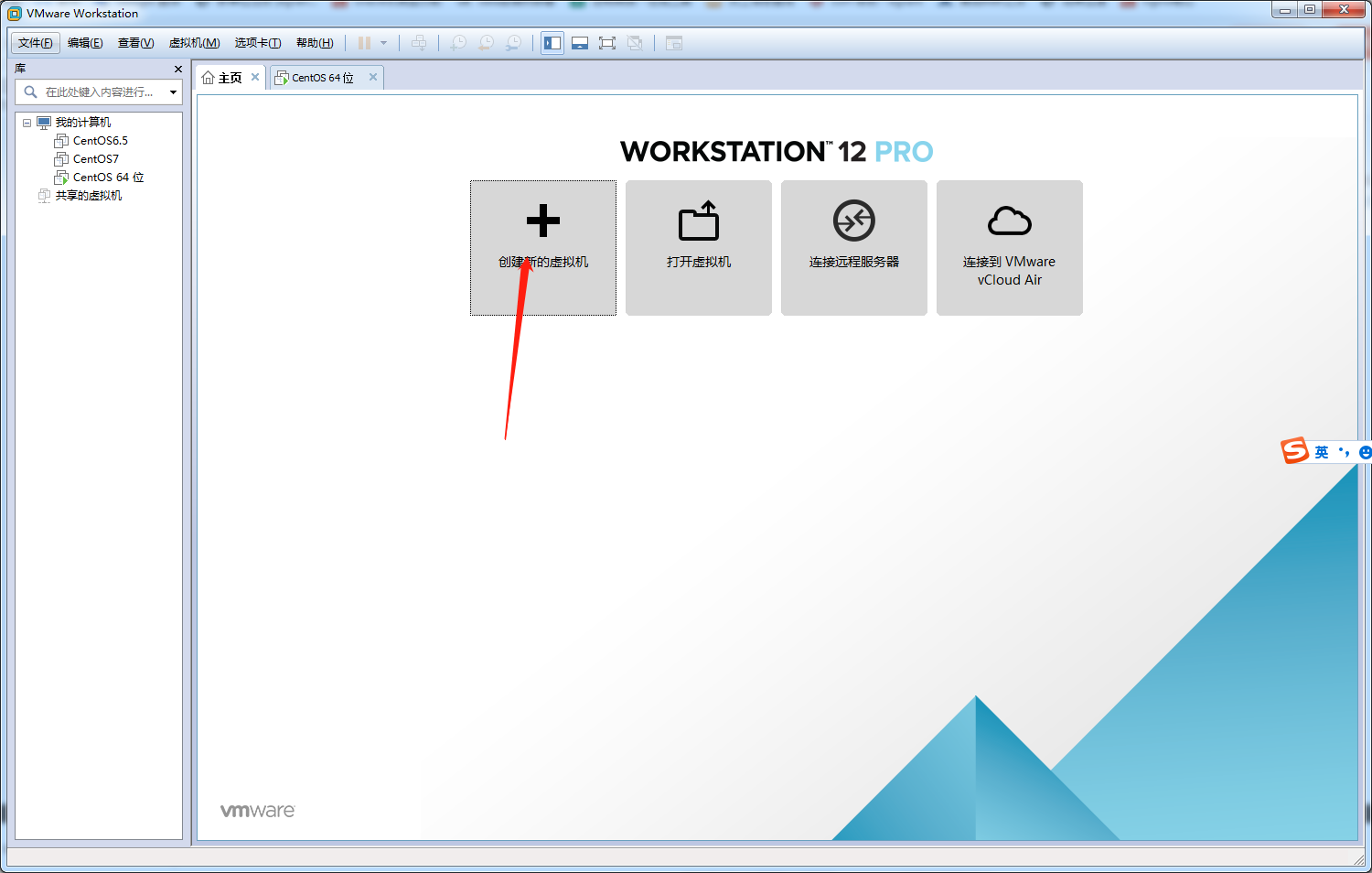Select 共享的虚拟机 in the library
The width and height of the screenshot is (1372, 873).
89,196
